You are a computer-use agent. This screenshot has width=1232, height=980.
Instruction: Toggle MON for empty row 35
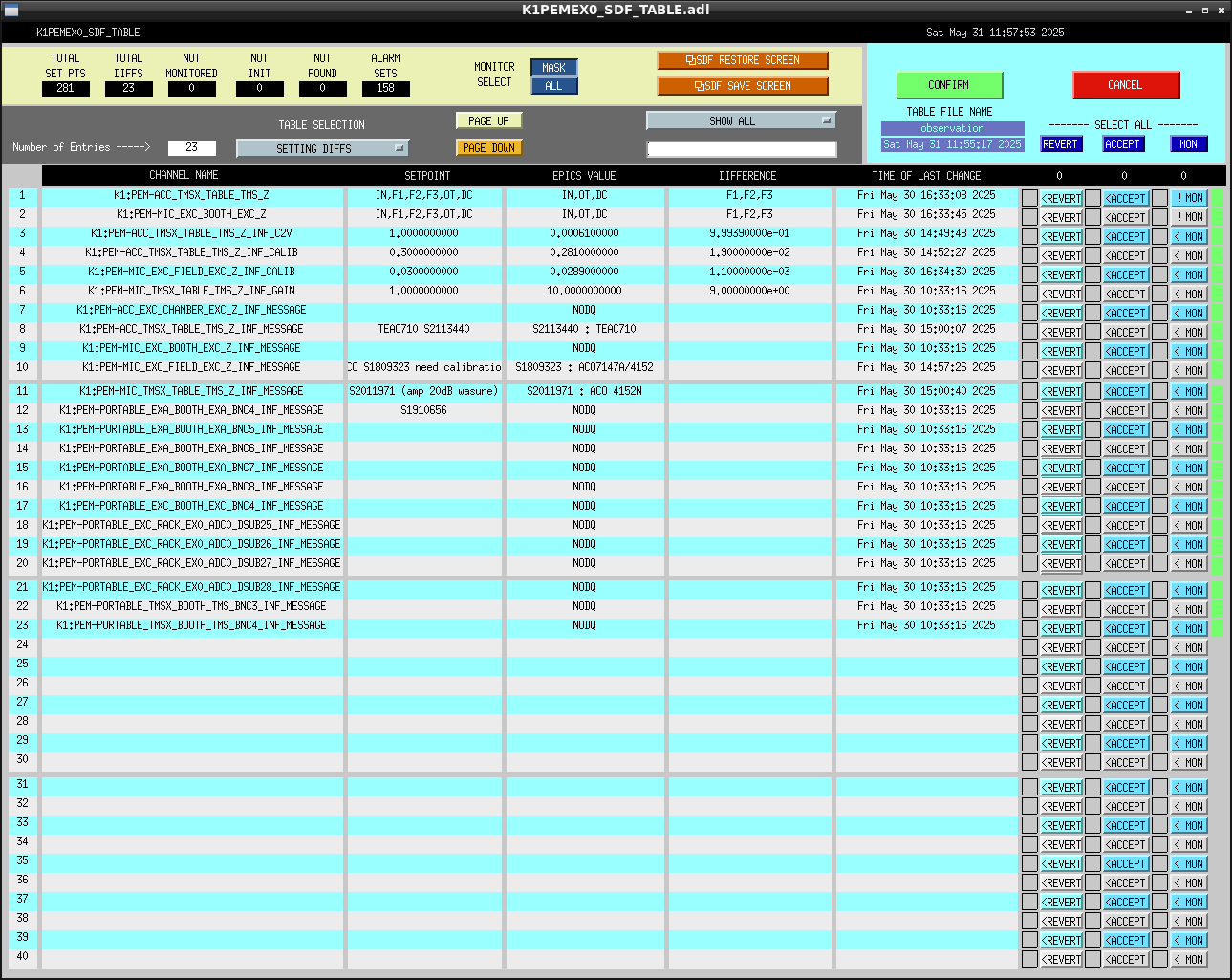[x=1189, y=863]
